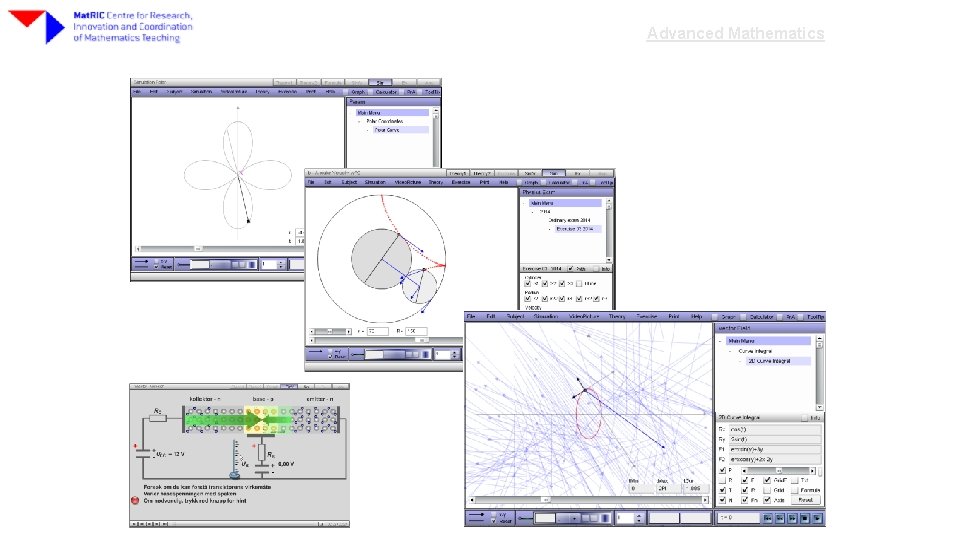The image size is (960, 540).
Task: Click play icon in curve integral window
Action: tap(817, 519)
